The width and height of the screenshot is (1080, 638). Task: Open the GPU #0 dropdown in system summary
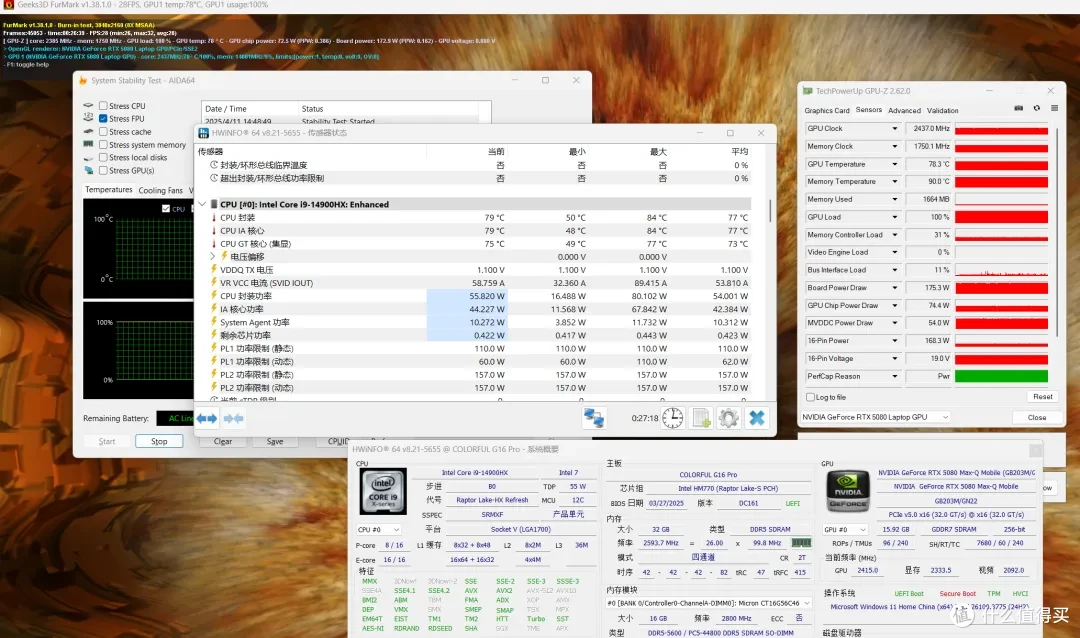[844, 529]
